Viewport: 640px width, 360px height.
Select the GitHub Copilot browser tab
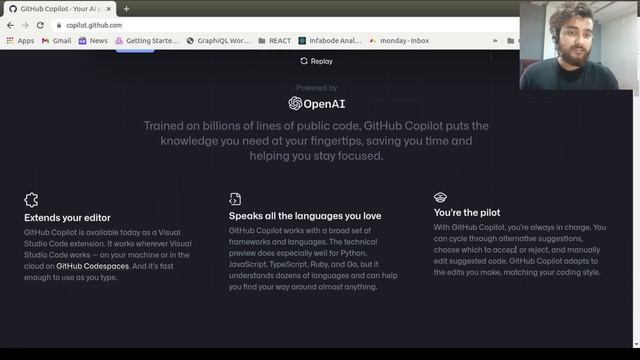[60, 9]
